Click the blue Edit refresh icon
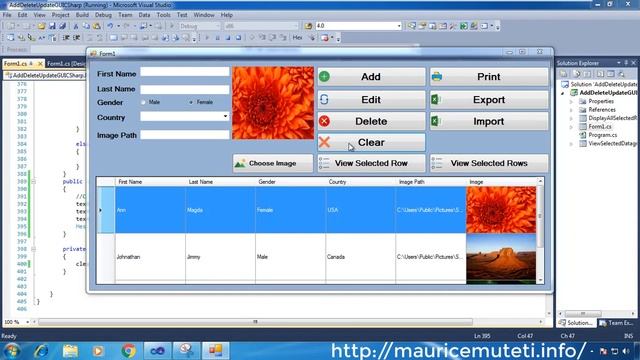 [324, 99]
